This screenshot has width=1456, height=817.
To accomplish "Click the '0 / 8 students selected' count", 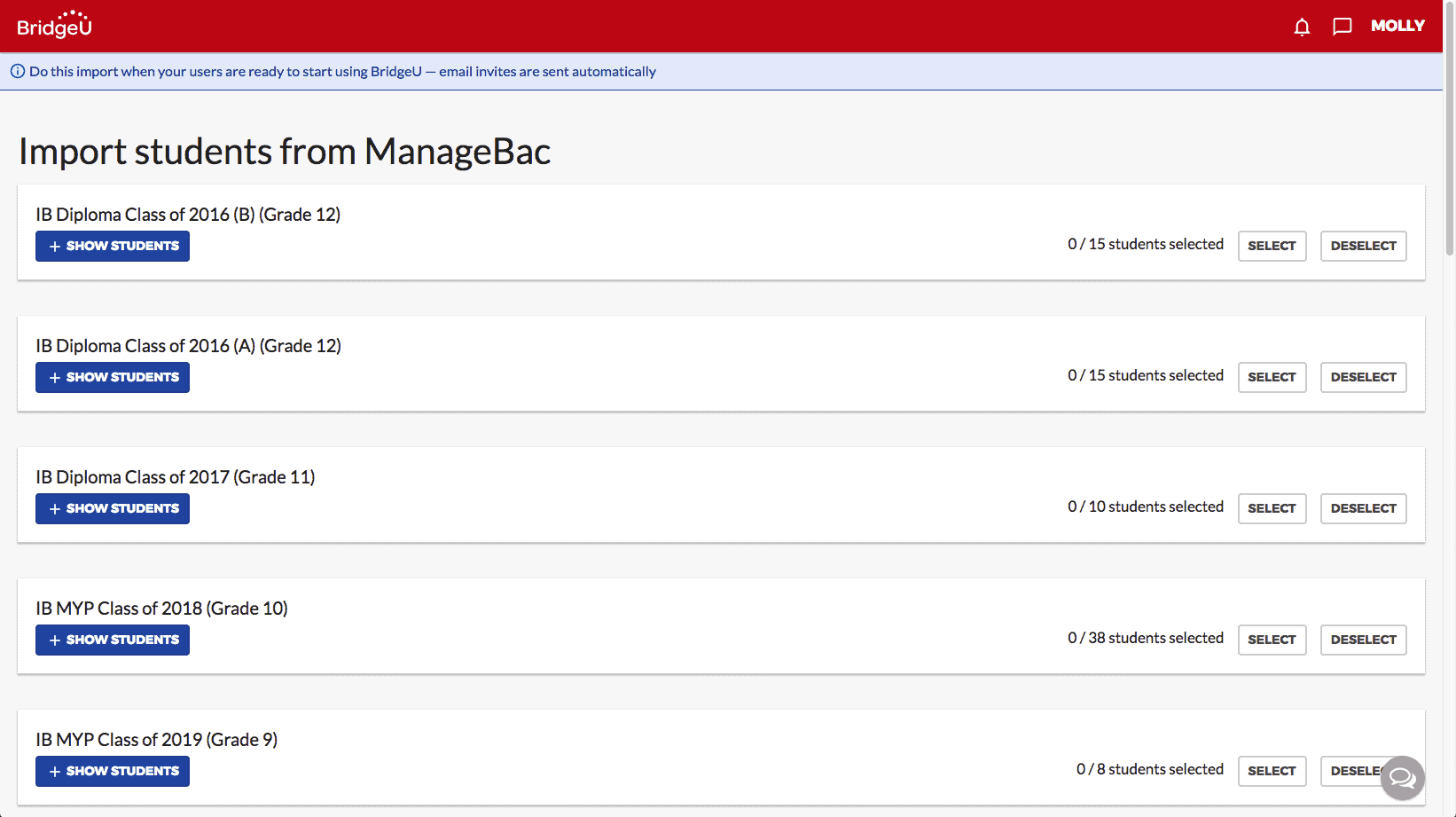I will pyautogui.click(x=1150, y=769).
